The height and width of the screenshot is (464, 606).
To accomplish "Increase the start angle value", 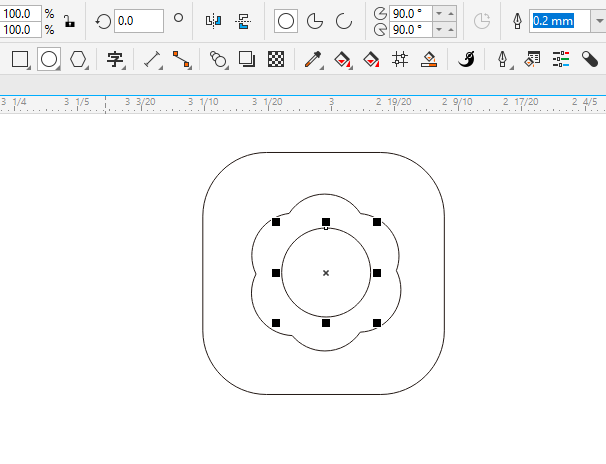I will 451,14.
